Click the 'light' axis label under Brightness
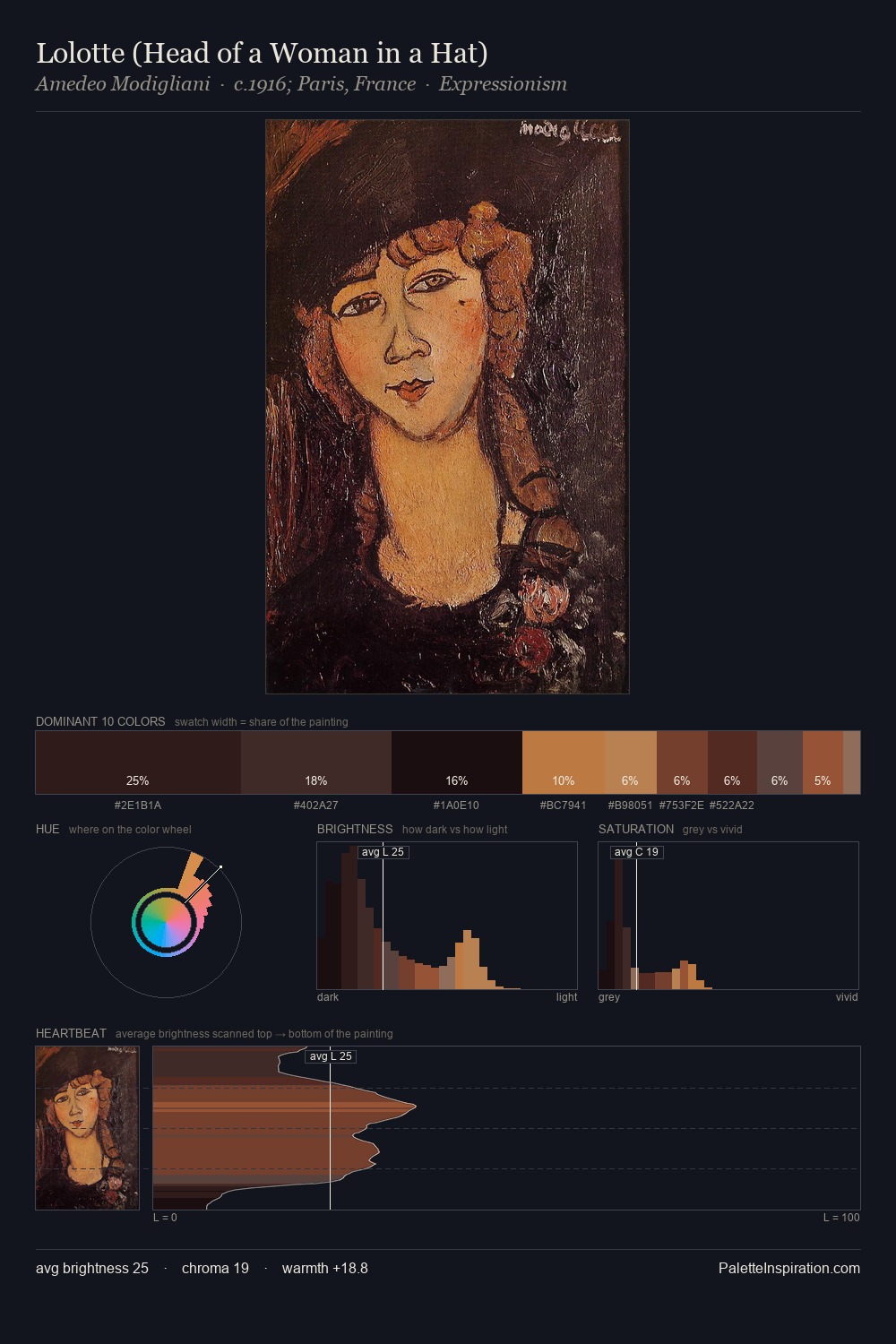 566,997
